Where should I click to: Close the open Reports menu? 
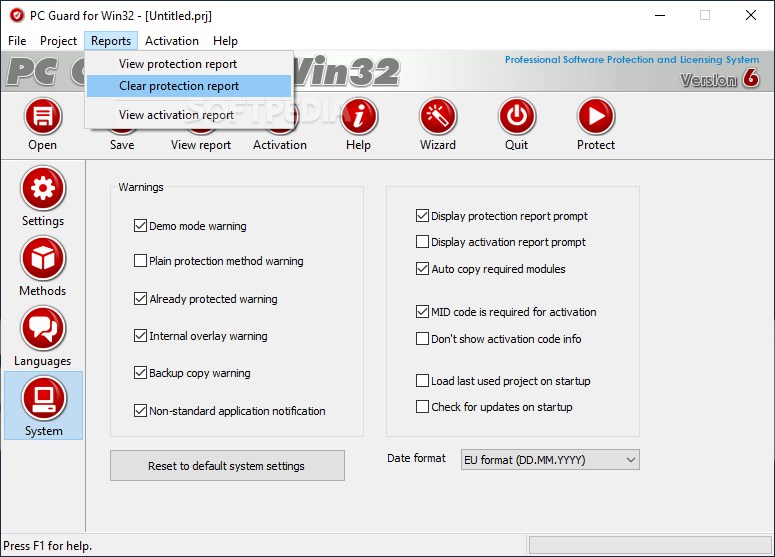point(111,41)
